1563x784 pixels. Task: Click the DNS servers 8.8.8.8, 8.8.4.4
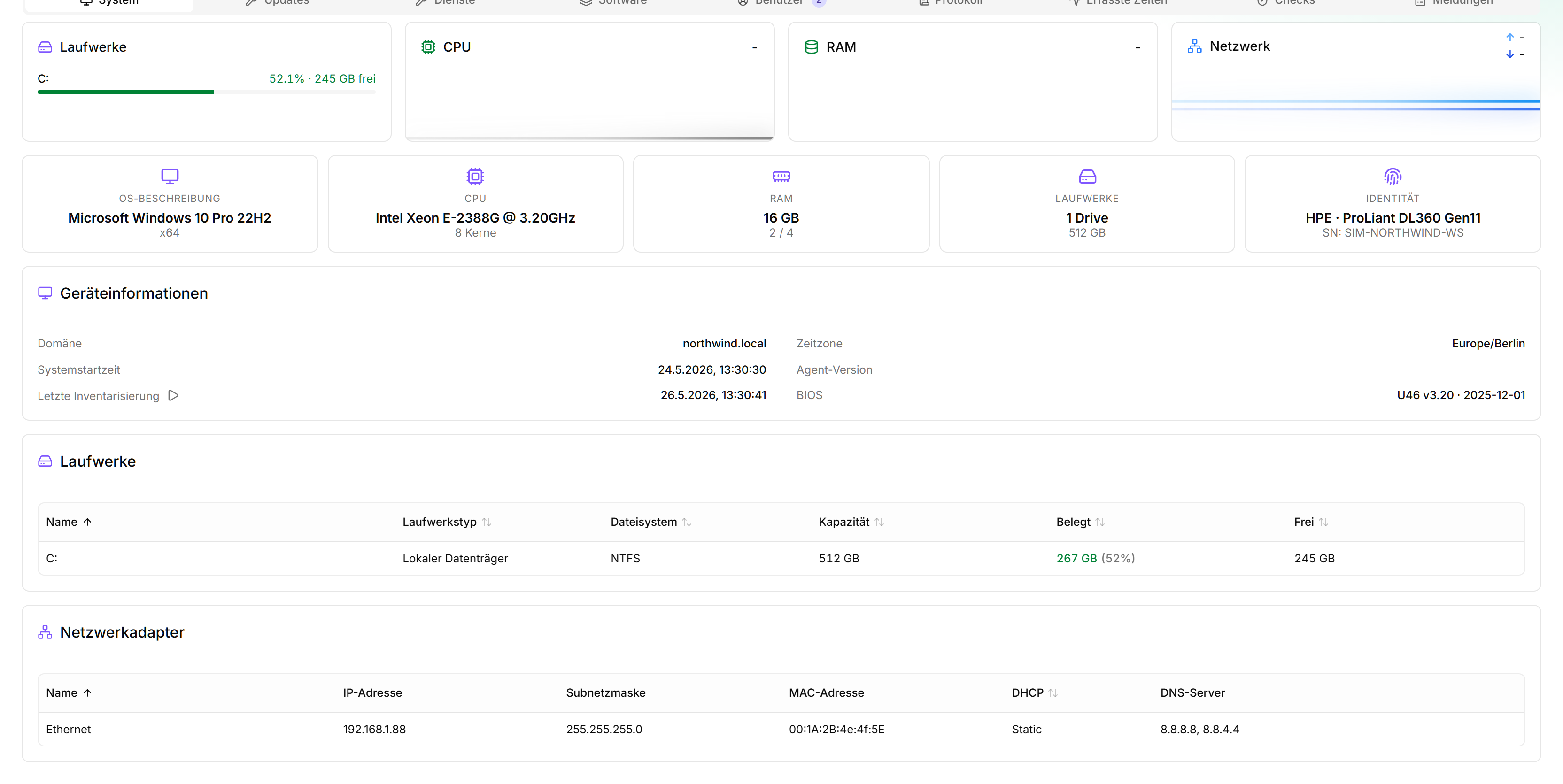click(x=1199, y=730)
